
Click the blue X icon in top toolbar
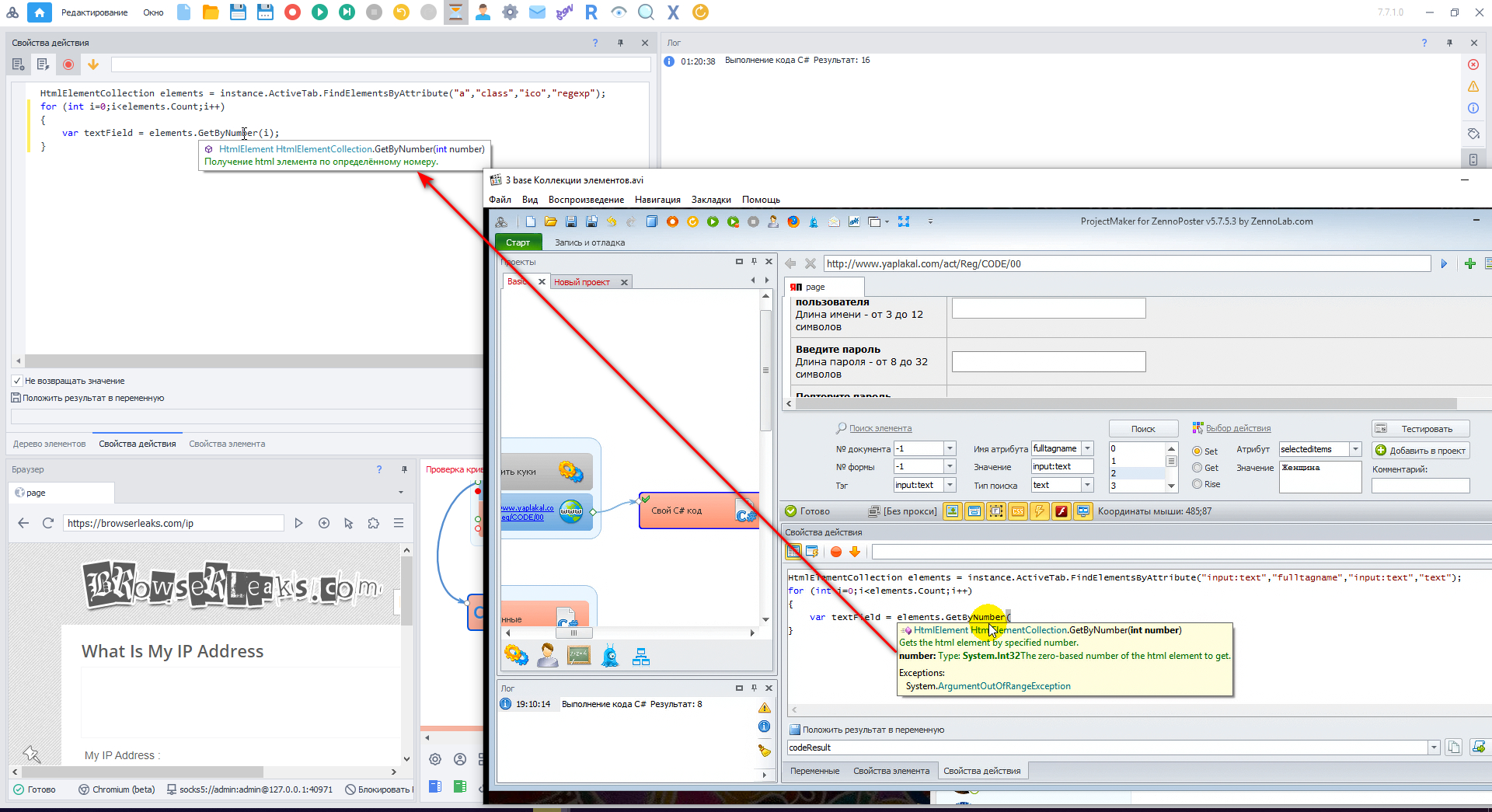click(x=673, y=12)
